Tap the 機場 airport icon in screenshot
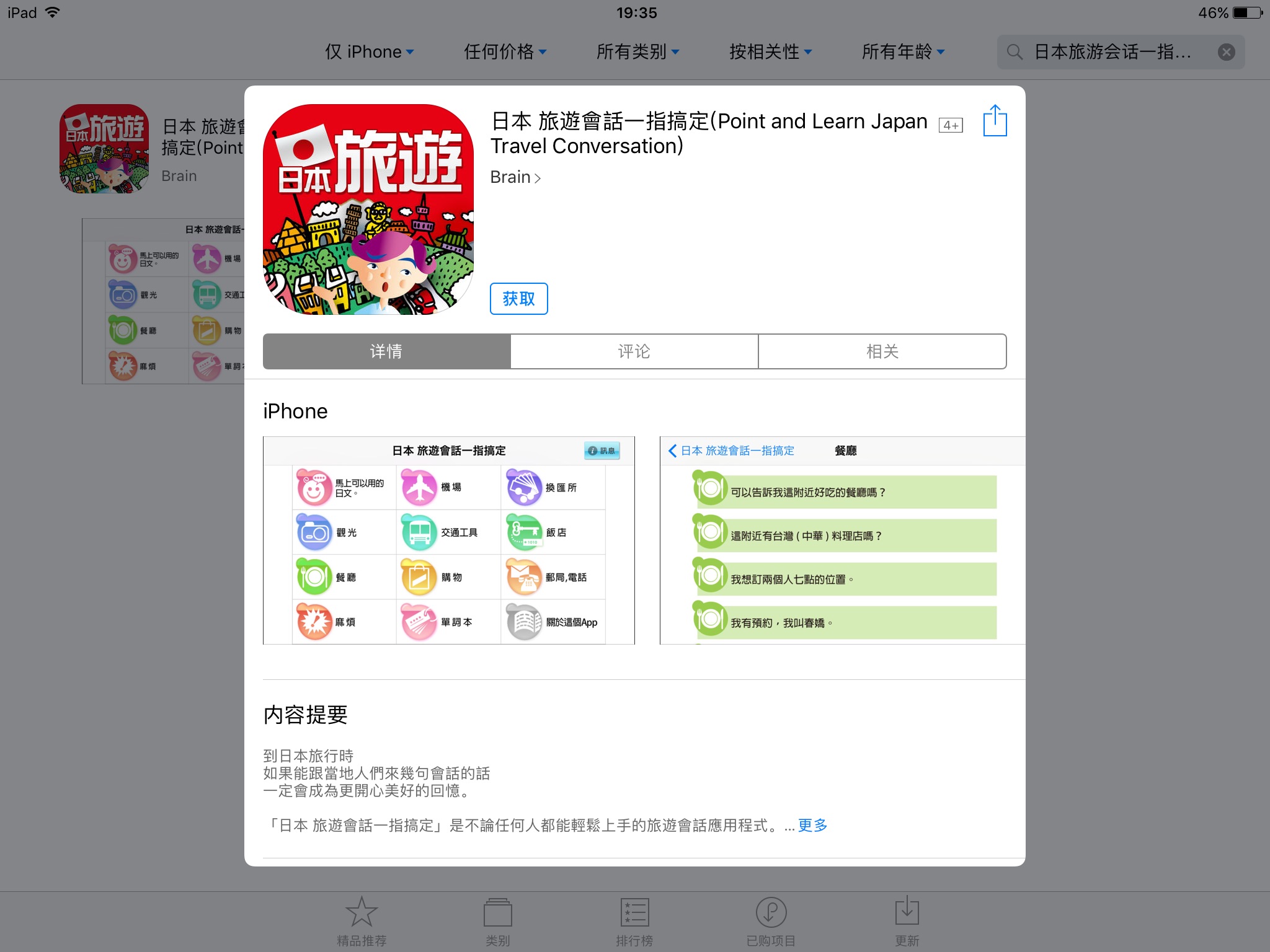Screen dimensions: 1270x952 pos(420,487)
